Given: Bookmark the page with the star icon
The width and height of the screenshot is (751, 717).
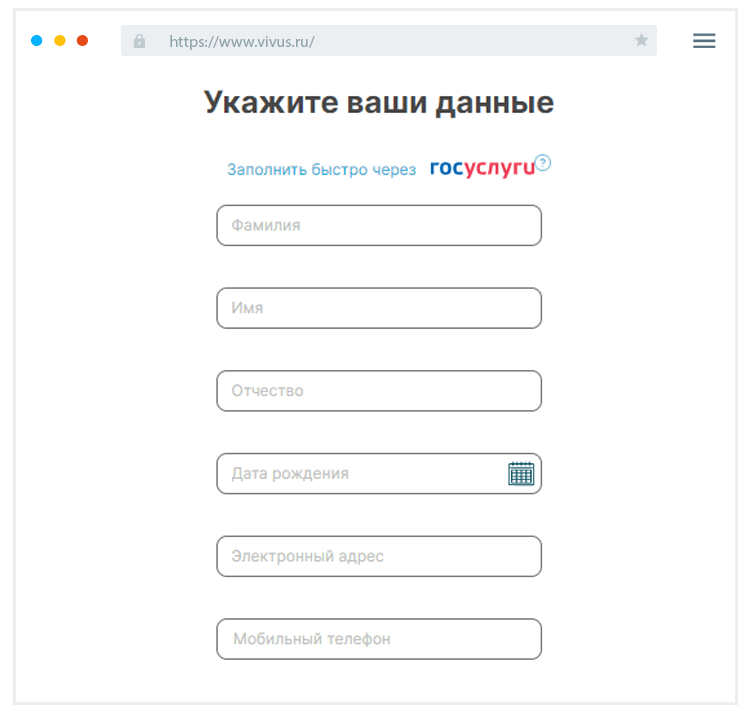Looking at the screenshot, I should (x=641, y=41).
